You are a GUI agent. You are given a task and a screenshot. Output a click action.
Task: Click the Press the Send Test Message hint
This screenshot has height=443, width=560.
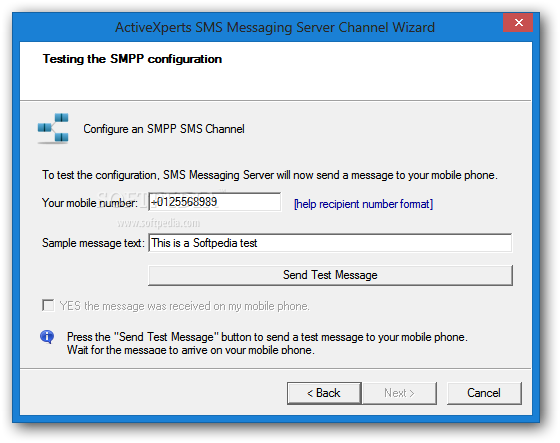[x=267, y=343]
